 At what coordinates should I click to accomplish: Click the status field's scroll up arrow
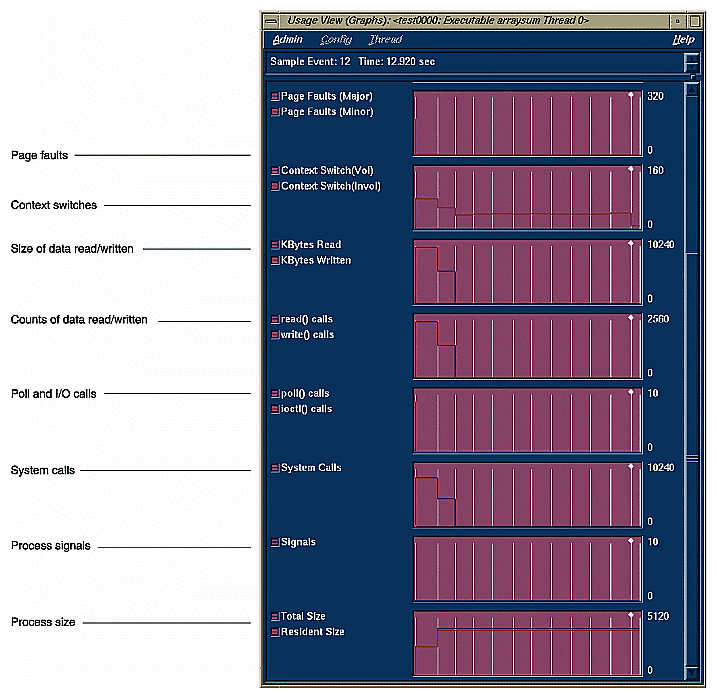691,58
